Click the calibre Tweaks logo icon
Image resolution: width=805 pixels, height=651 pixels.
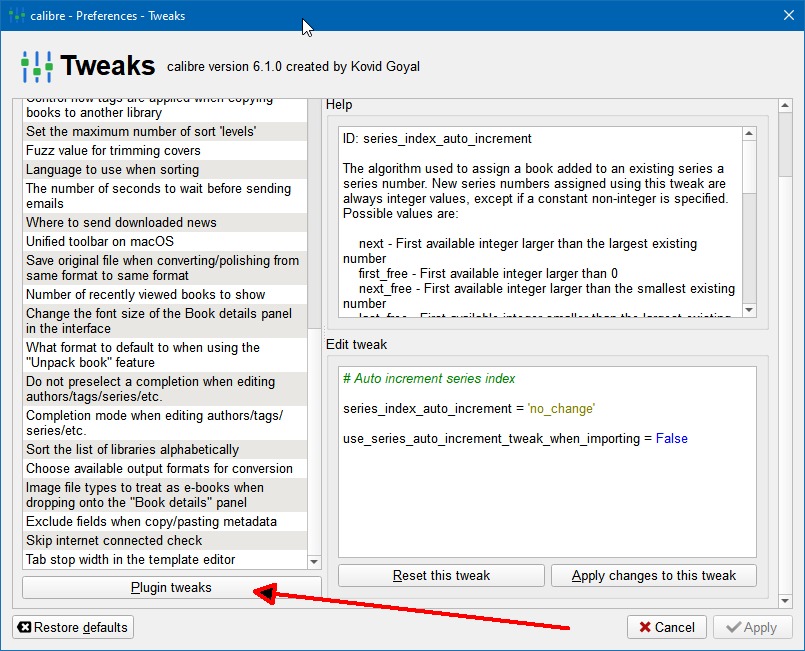coord(37,66)
